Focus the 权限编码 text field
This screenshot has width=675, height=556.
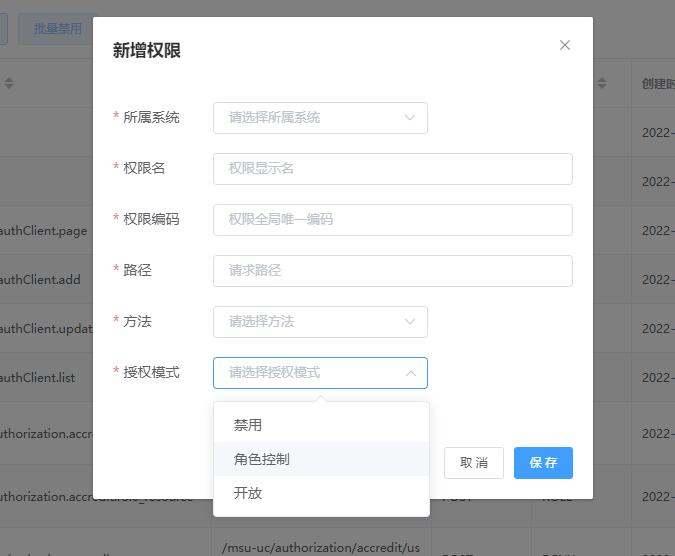tap(392, 220)
